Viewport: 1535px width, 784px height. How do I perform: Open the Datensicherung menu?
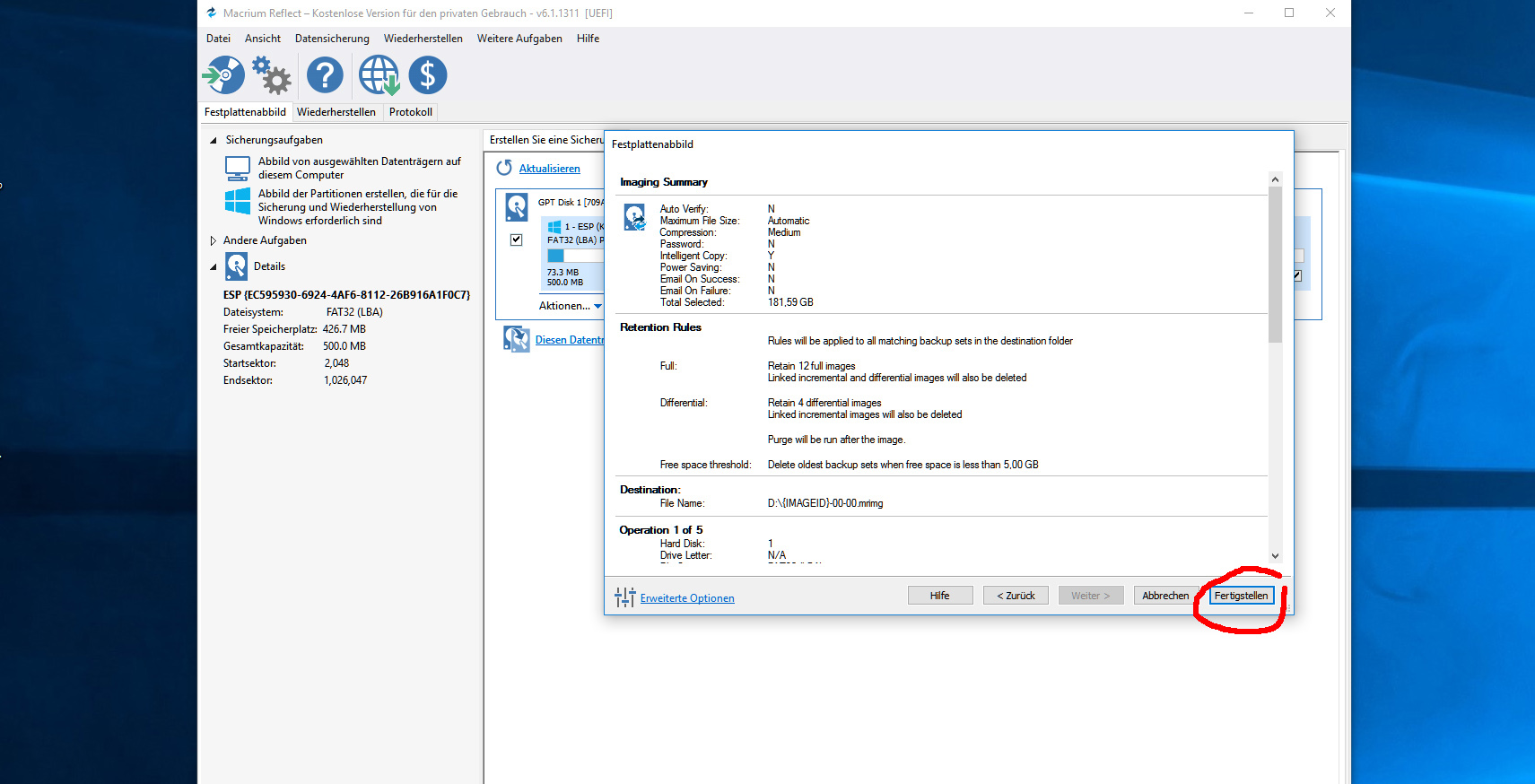tap(332, 39)
